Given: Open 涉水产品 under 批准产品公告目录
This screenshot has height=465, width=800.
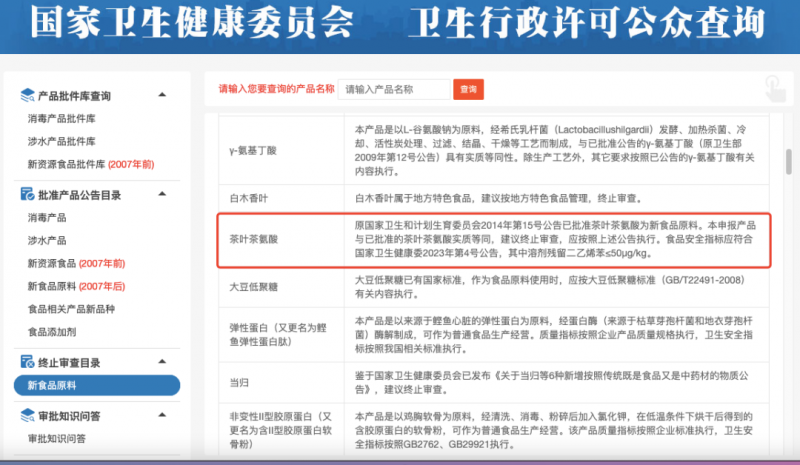Looking at the screenshot, I should (47, 240).
